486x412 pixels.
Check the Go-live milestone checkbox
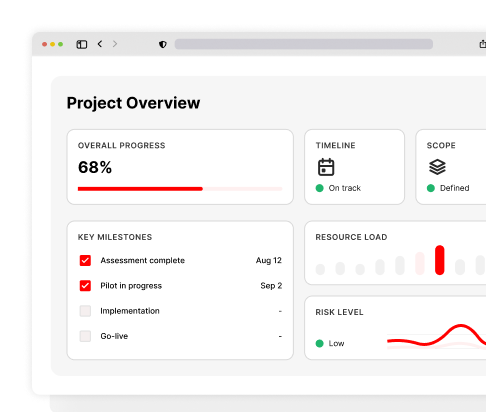[85, 336]
